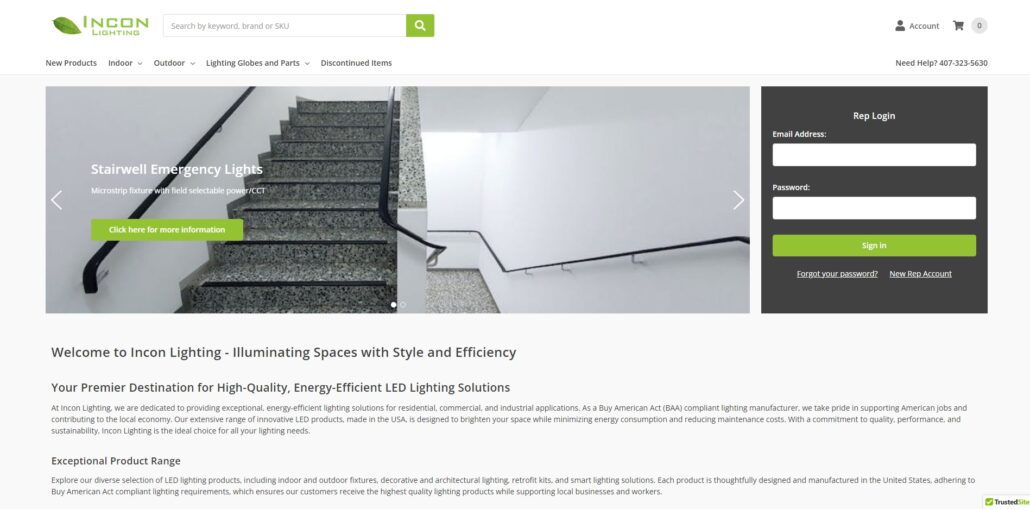The image size is (1030, 509).
Task: Click the cart item count badge
Action: (x=979, y=26)
